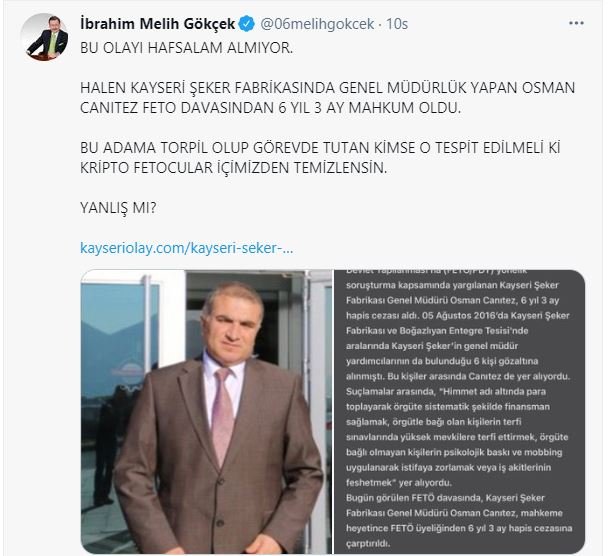Open the dark article screenshot image
This screenshot has width=611, height=556.
(459, 411)
